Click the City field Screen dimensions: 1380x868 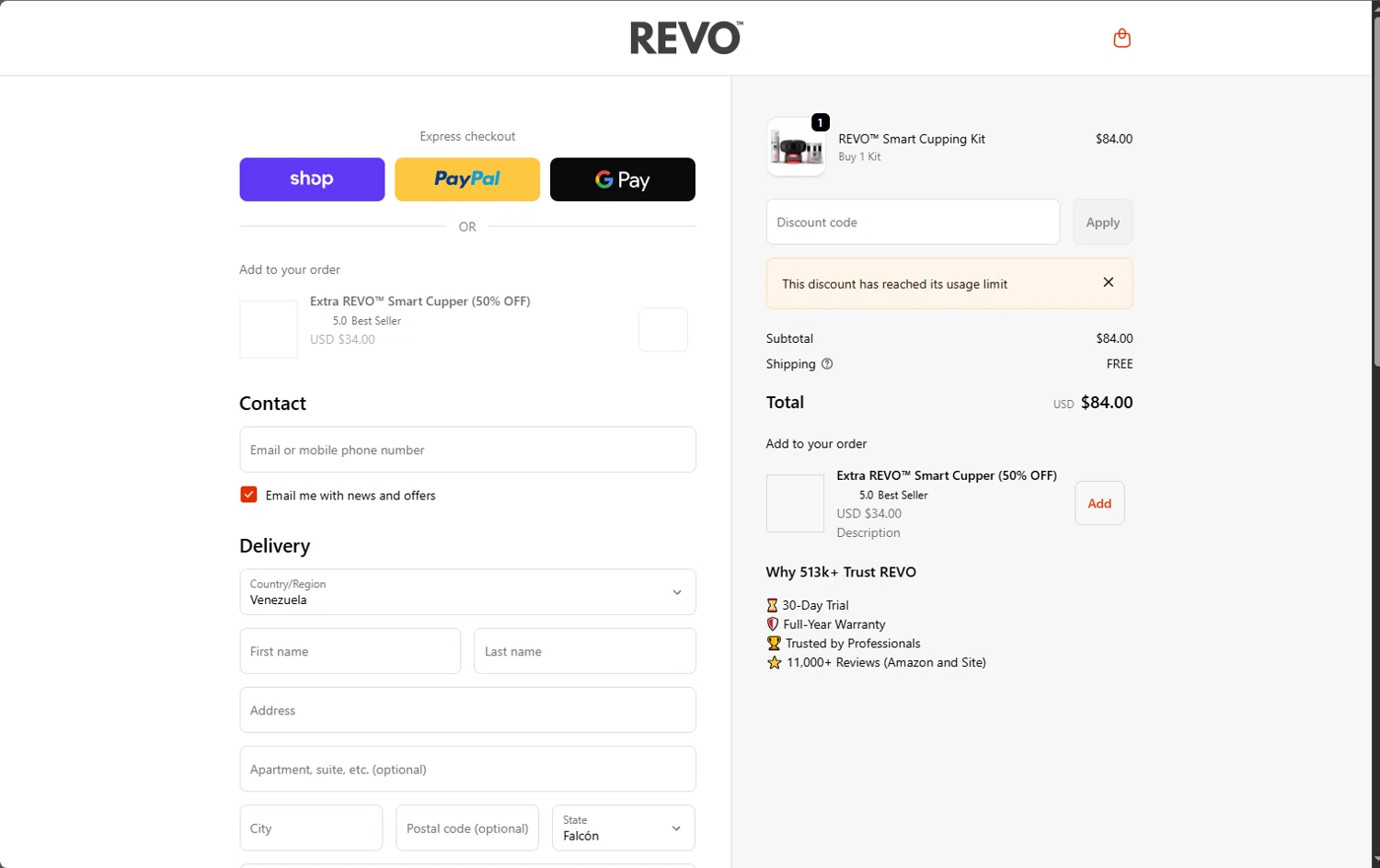[x=311, y=828]
